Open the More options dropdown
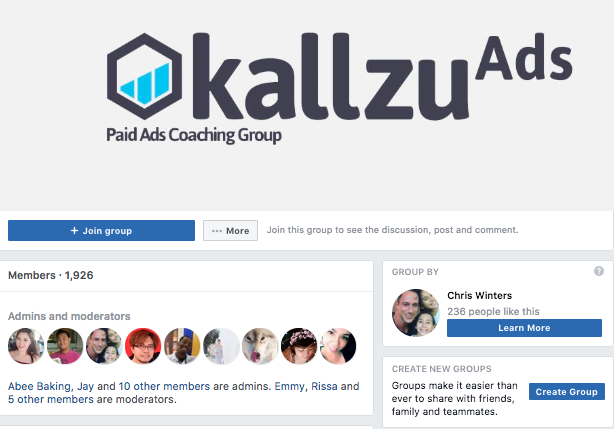This screenshot has width=614, height=429. coord(230,231)
